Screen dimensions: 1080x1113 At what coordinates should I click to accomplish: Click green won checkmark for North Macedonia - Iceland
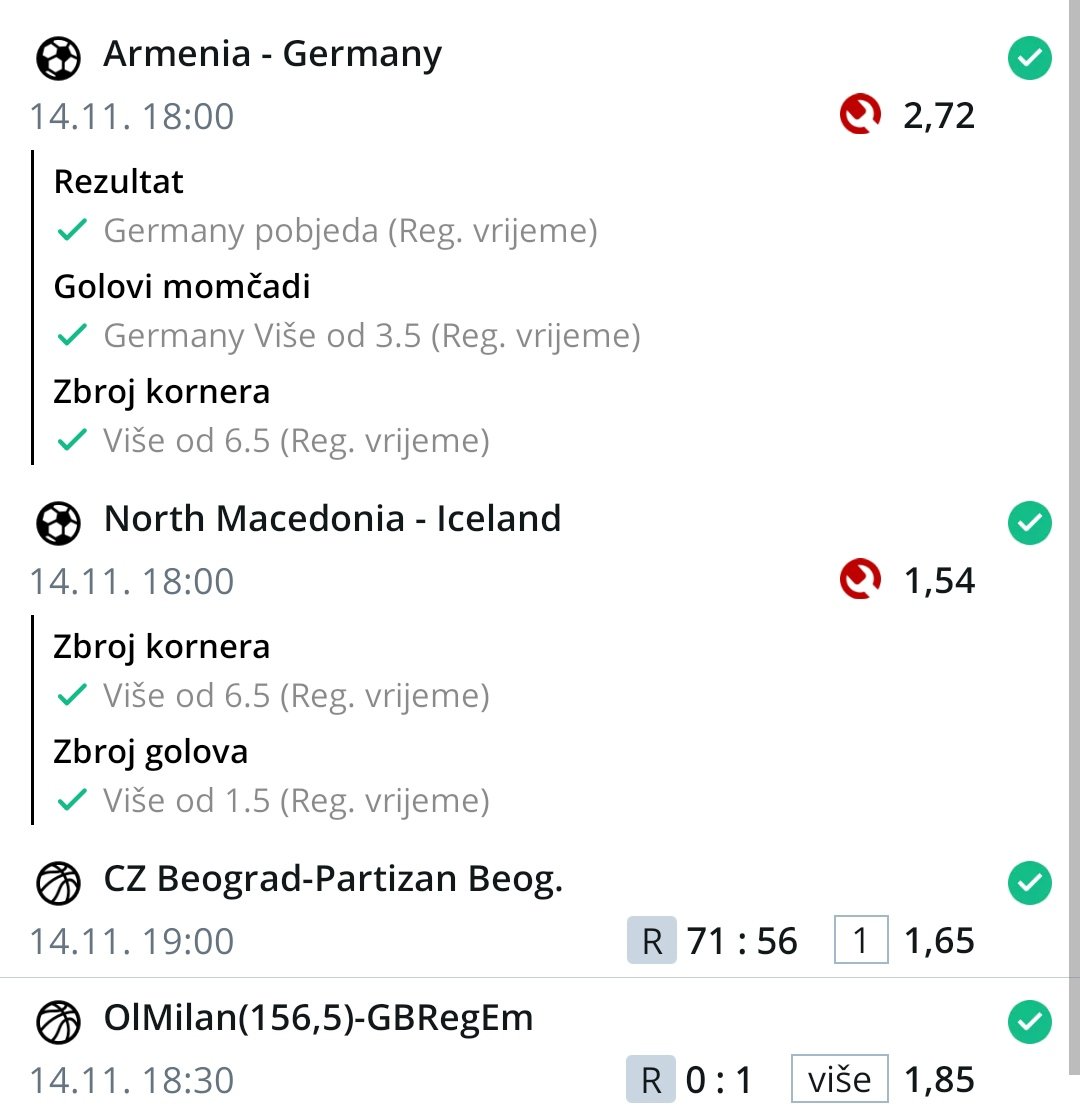click(1029, 523)
